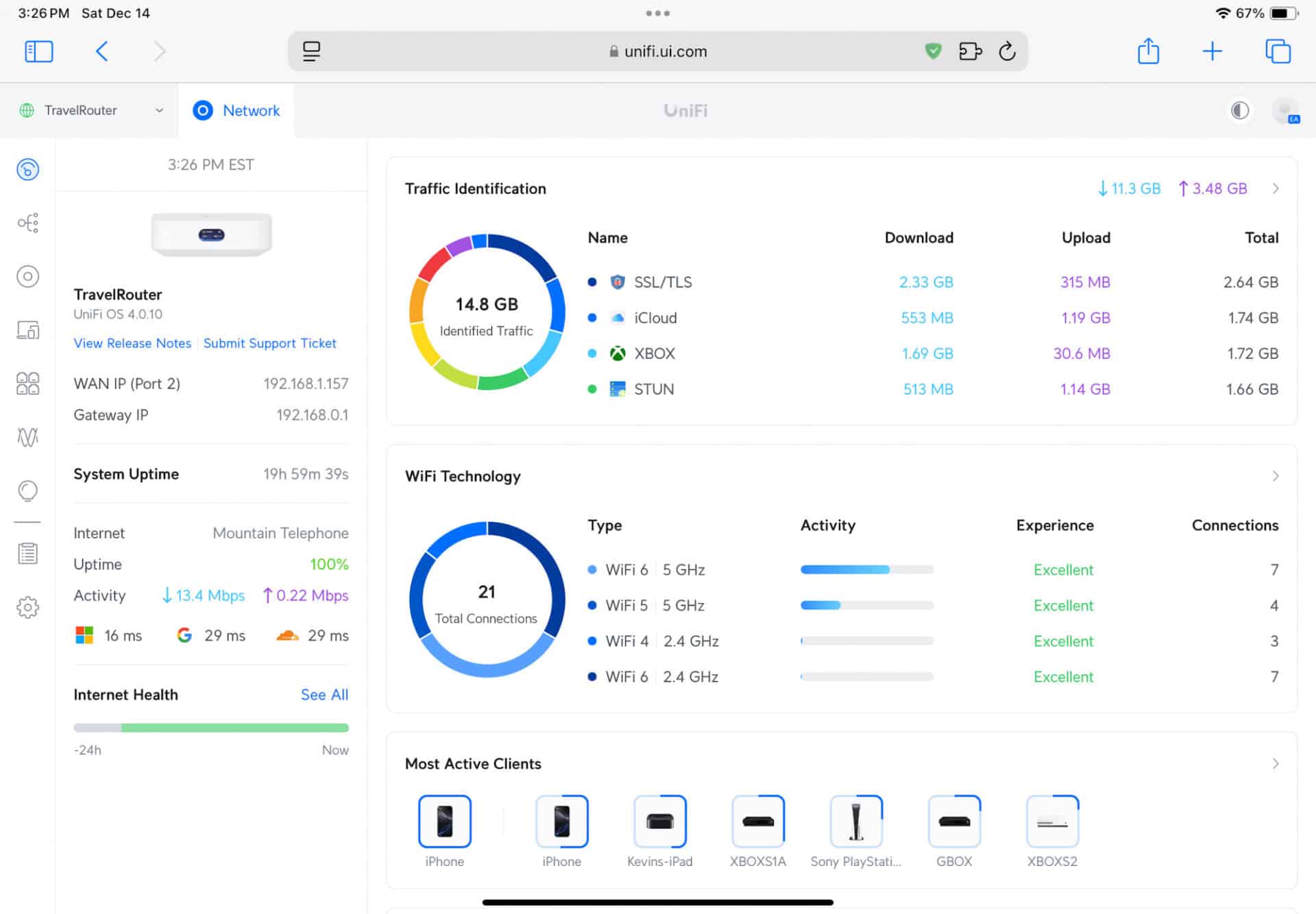
Task: Select the STUN traffic row
Action: pyautogui.click(x=933, y=388)
